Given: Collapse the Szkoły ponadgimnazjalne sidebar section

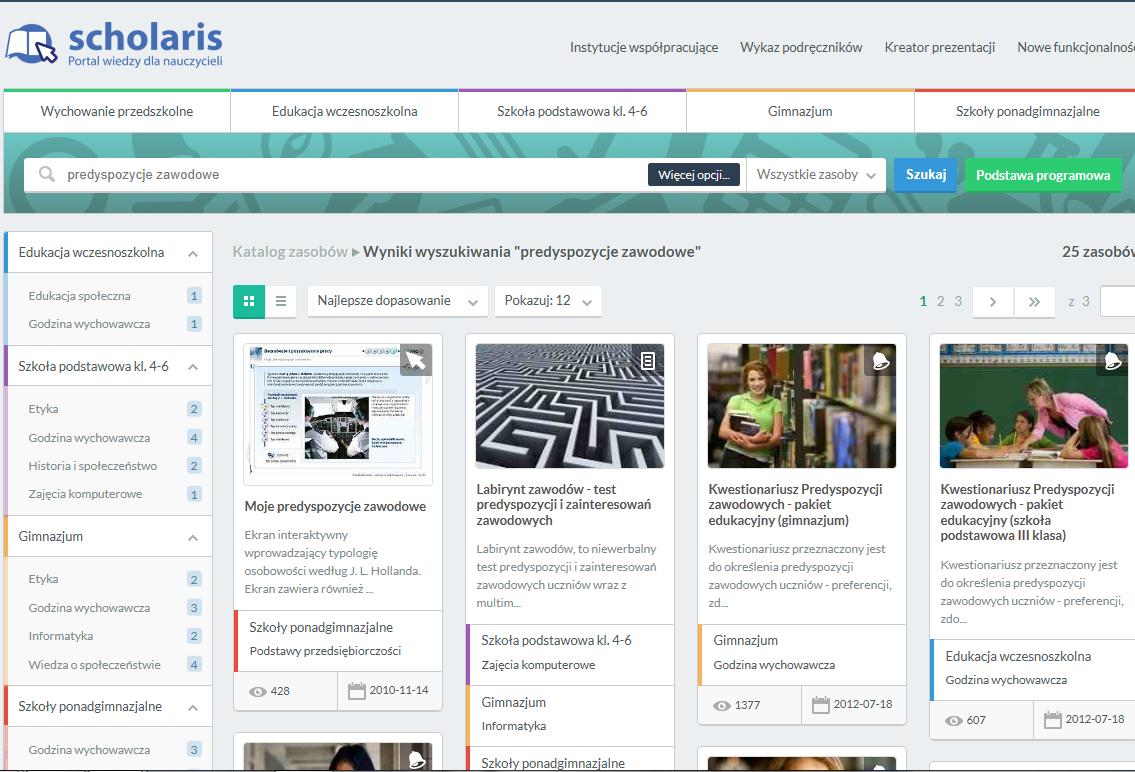Looking at the screenshot, I should pyautogui.click(x=193, y=708).
